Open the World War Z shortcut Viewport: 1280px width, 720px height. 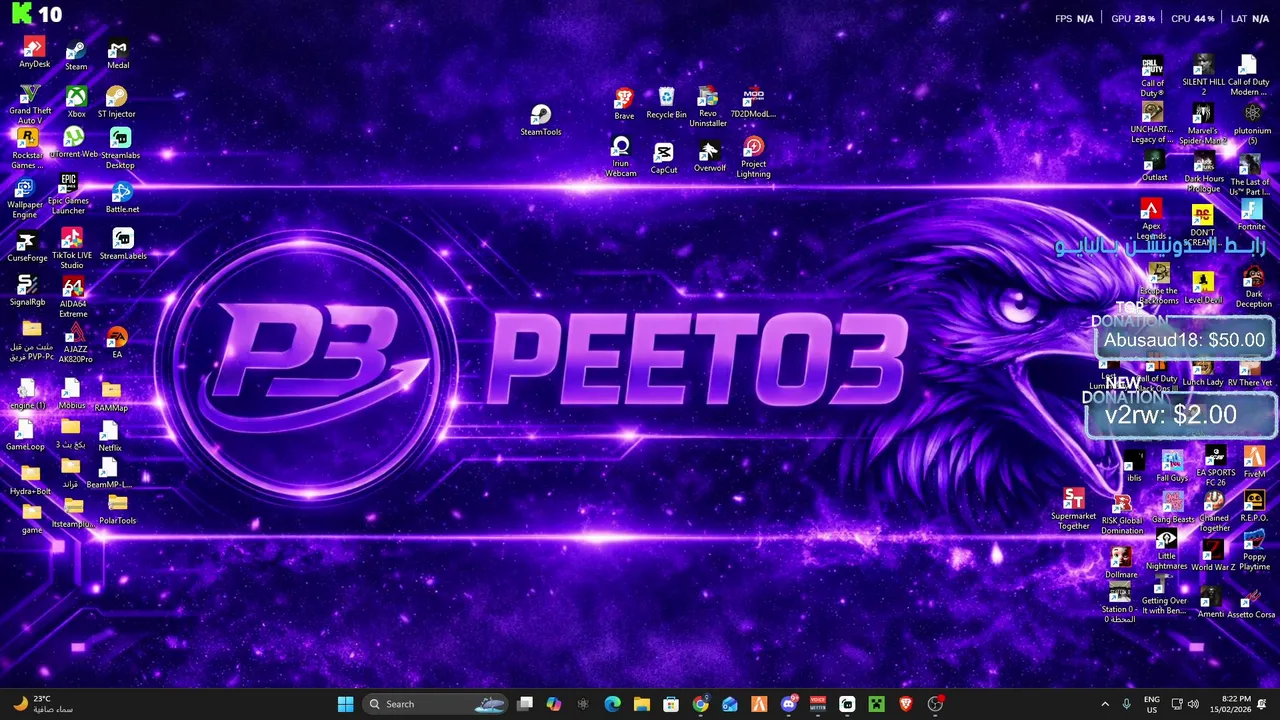pyautogui.click(x=1212, y=556)
